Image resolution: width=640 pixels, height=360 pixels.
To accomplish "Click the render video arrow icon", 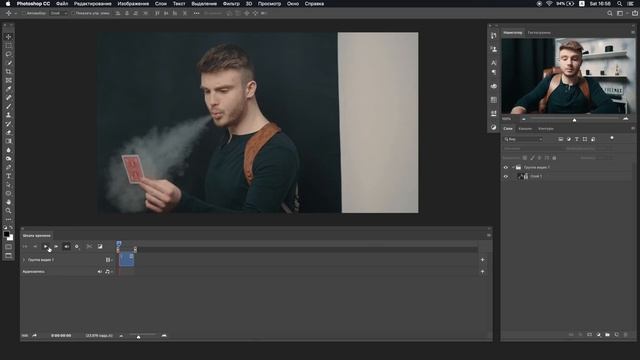I will click(x=34, y=336).
